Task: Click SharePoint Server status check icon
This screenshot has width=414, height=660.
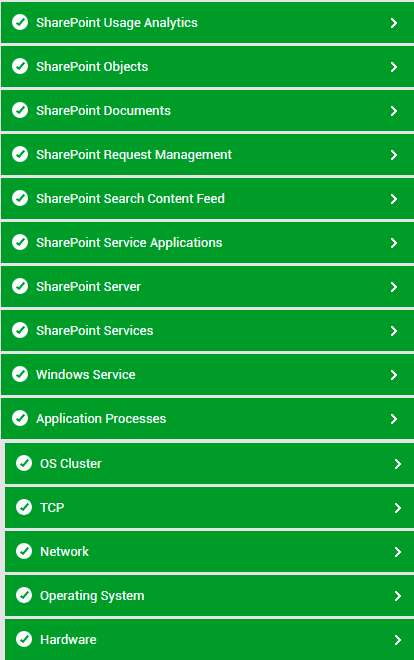Action: pyautogui.click(x=20, y=286)
